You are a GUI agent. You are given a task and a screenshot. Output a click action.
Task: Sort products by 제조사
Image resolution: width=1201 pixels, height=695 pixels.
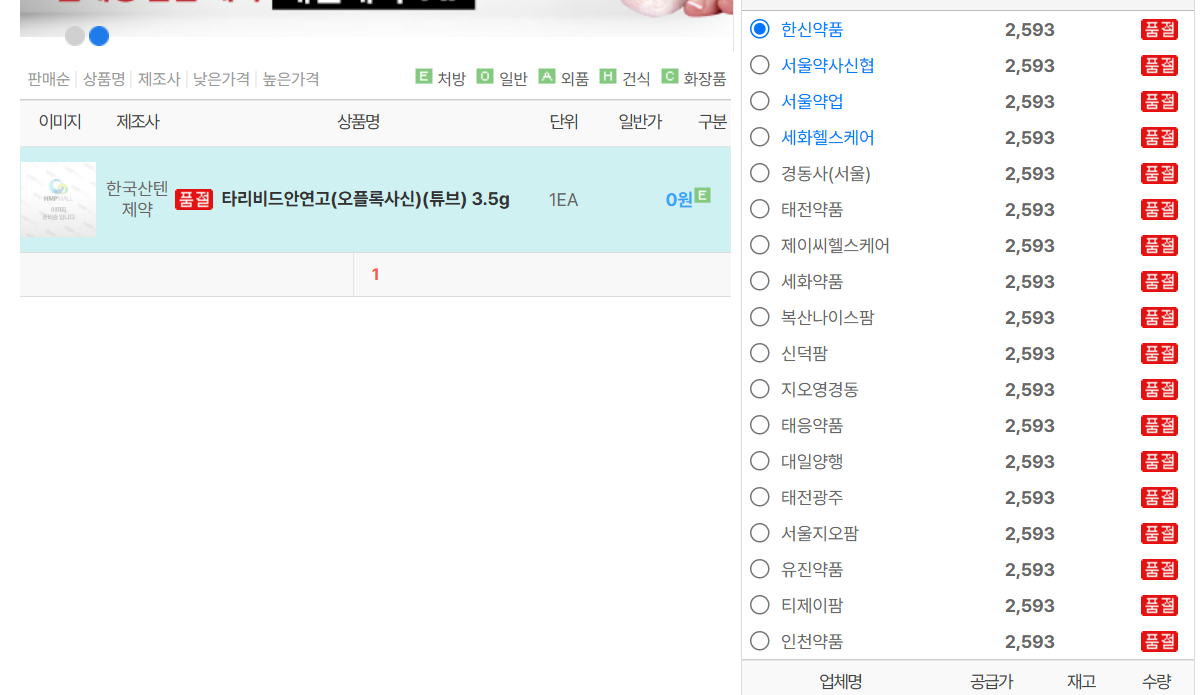point(159,78)
